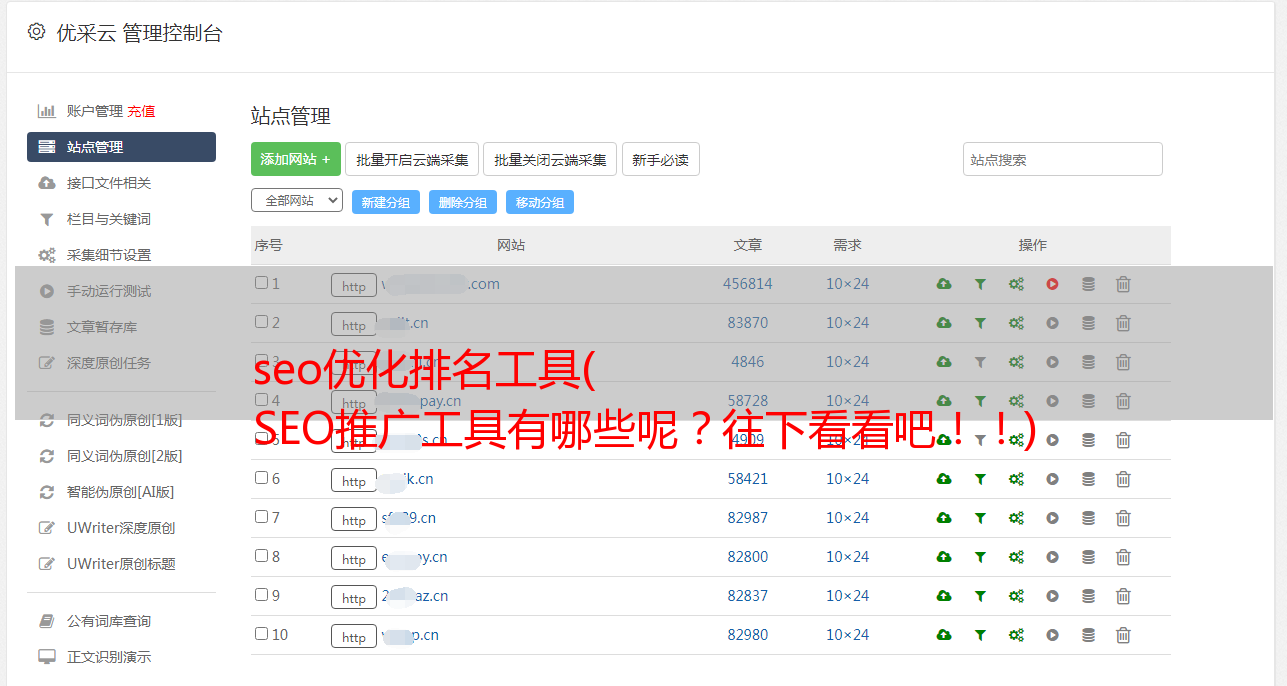Click the cloud upload icon in row 1

tap(944, 284)
